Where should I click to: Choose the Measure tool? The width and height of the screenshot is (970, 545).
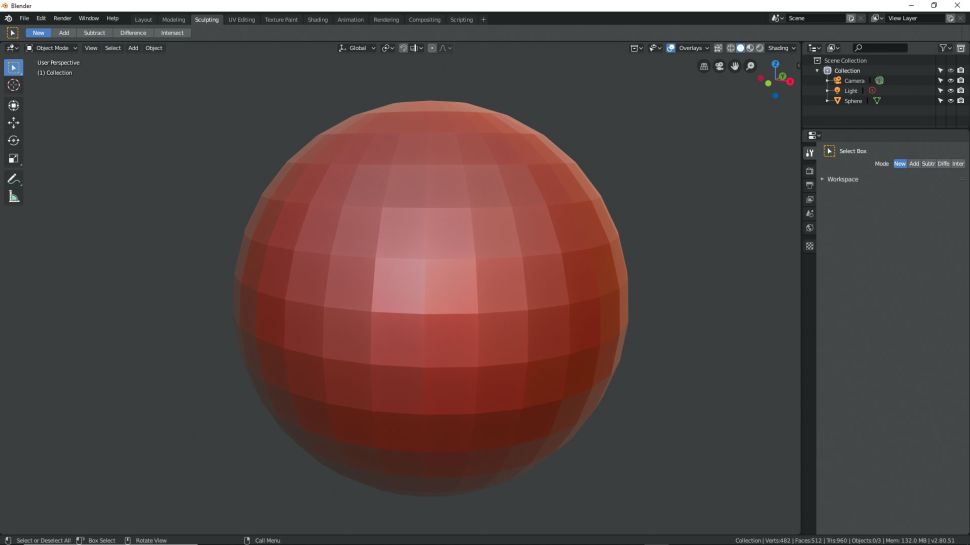[14, 197]
